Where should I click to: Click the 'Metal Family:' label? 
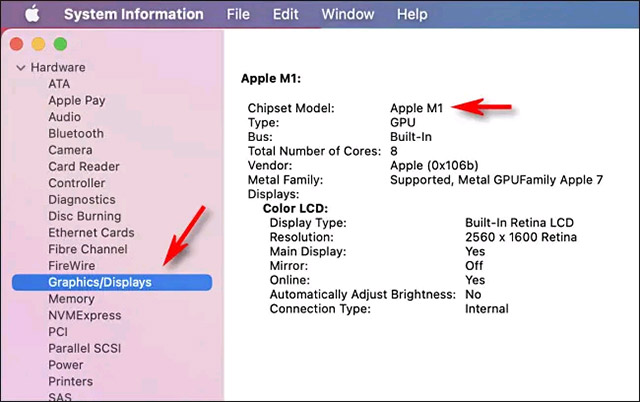click(x=285, y=180)
